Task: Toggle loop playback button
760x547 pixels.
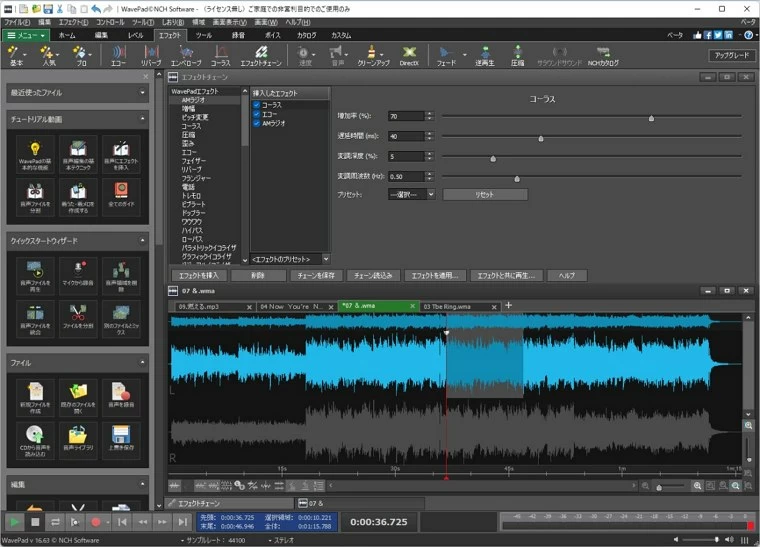Action: (55, 522)
